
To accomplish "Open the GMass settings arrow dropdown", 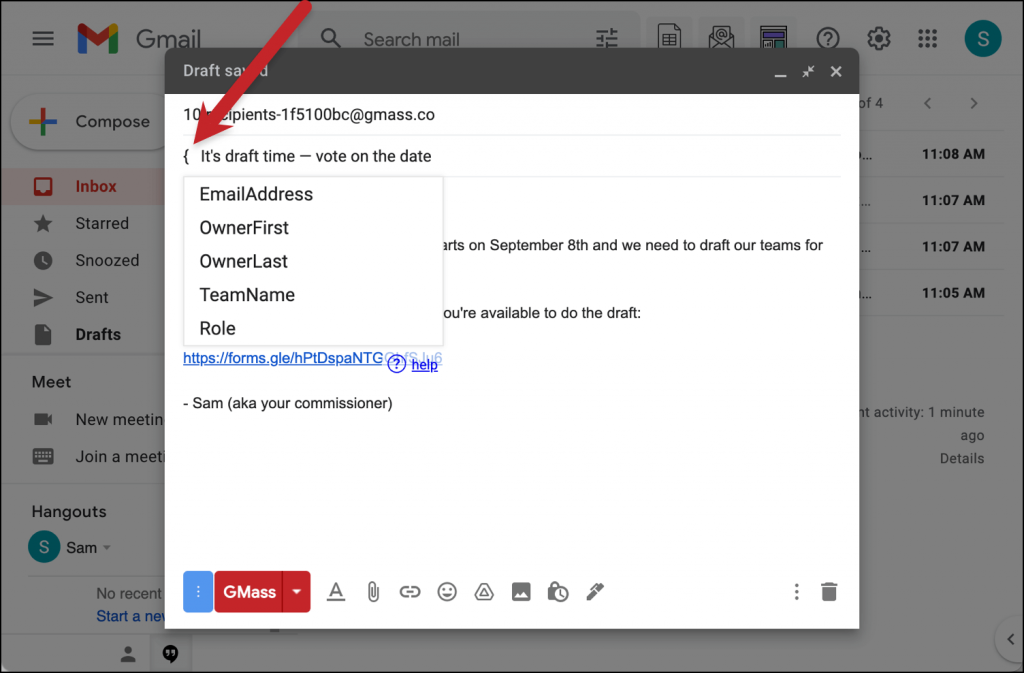I will 293,591.
